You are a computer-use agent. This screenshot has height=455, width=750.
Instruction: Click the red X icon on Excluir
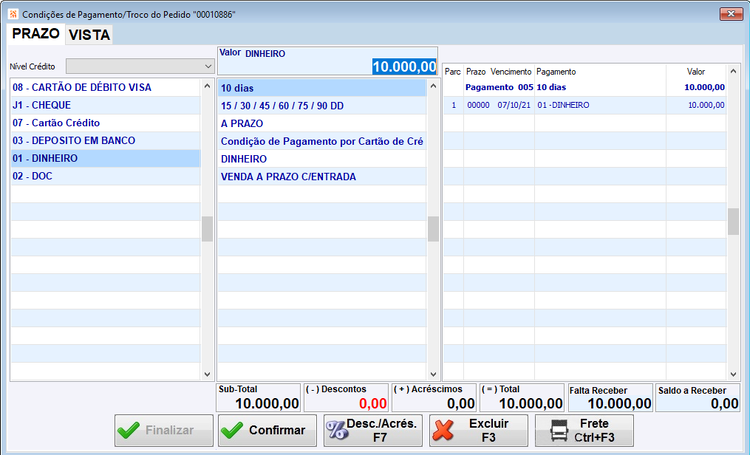[443, 430]
